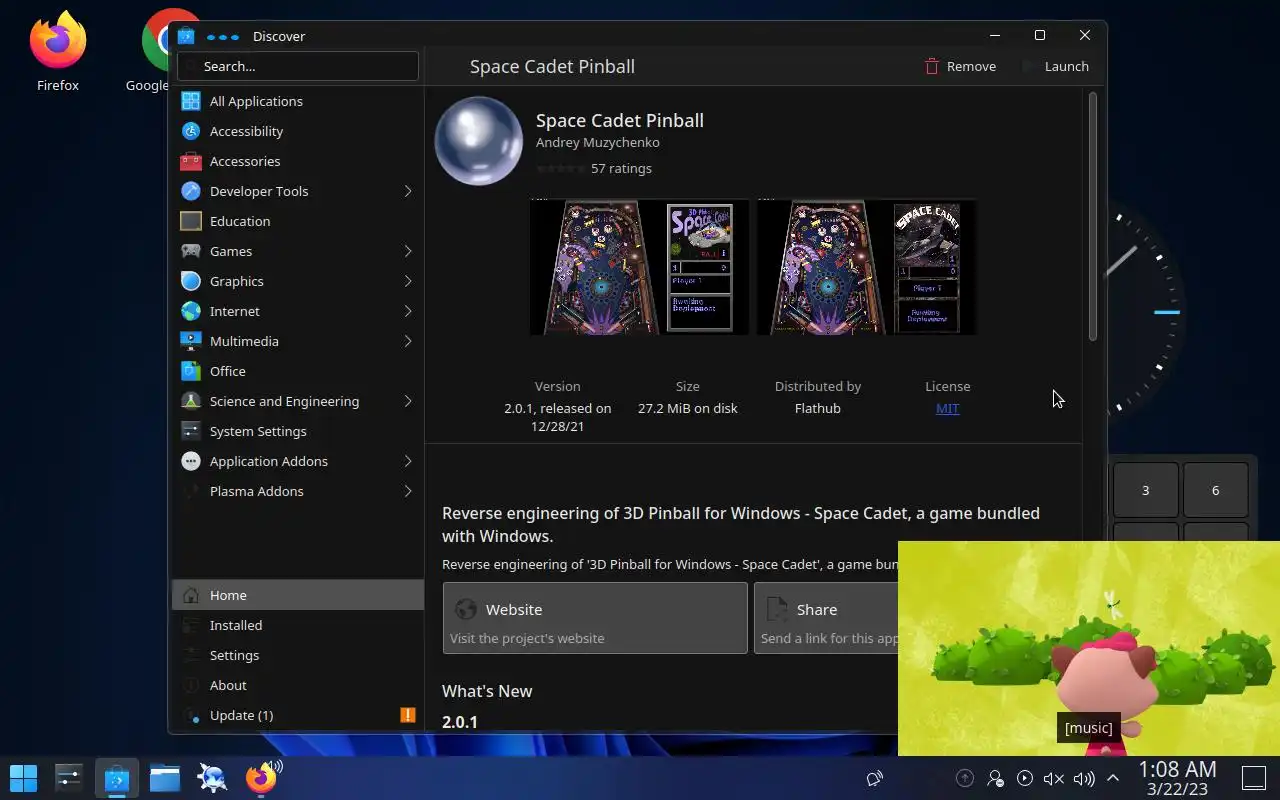Click the Science and Engineering flask icon
This screenshot has height=800, width=1280.
191,401
